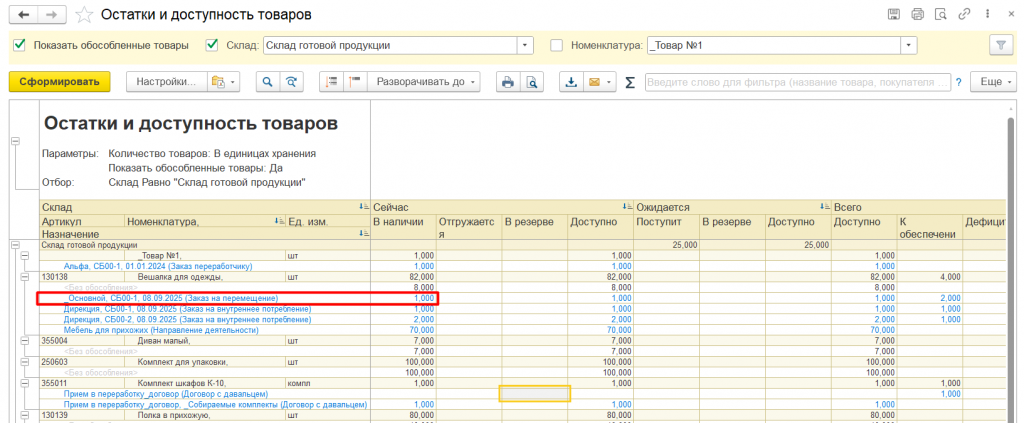Open Дирекция, СБ00-1 внутреннее потребление link
This screenshot has width=1024, height=423.
(x=187, y=309)
